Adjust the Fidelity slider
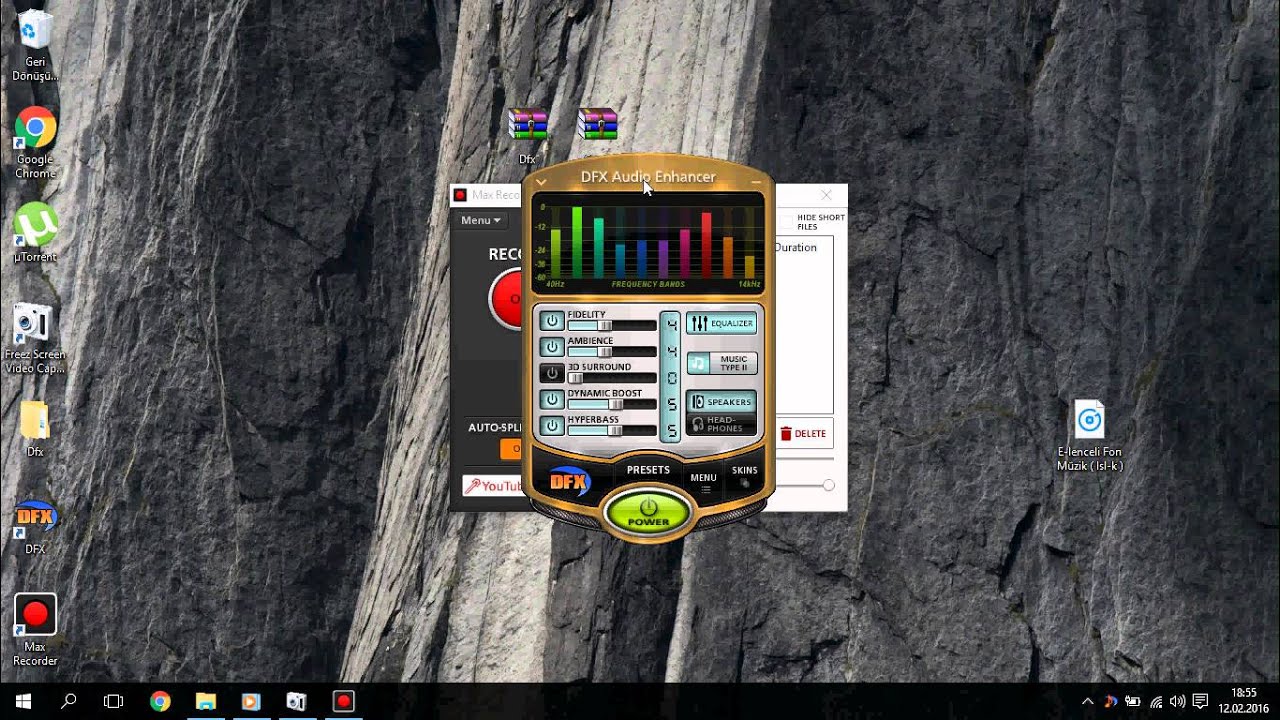Viewport: 1280px width, 720px height. (611, 326)
